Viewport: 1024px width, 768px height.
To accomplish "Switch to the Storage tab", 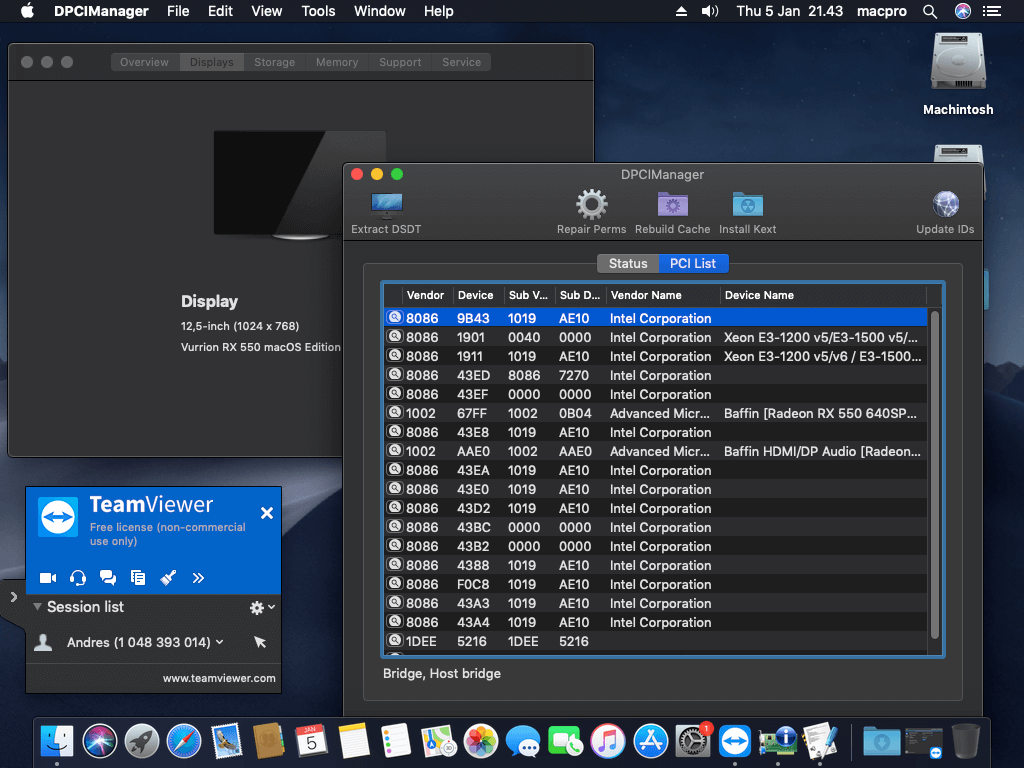I will [274, 62].
